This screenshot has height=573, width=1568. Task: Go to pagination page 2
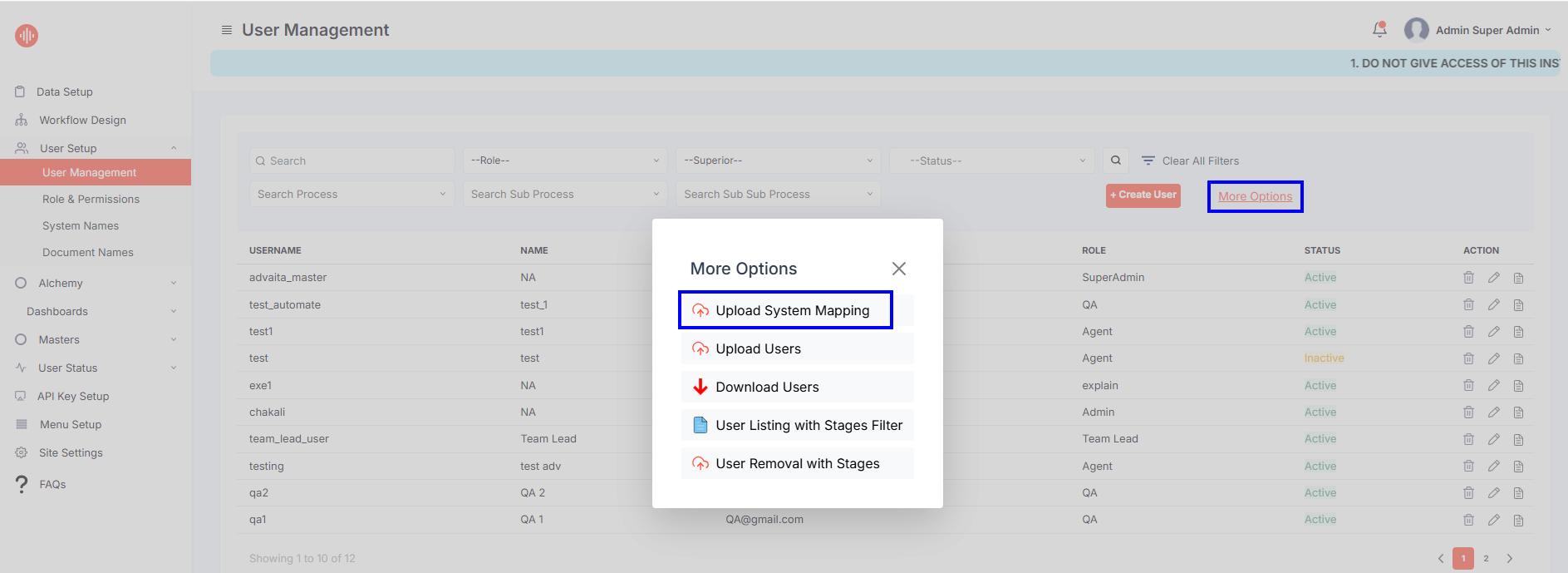click(x=1486, y=558)
